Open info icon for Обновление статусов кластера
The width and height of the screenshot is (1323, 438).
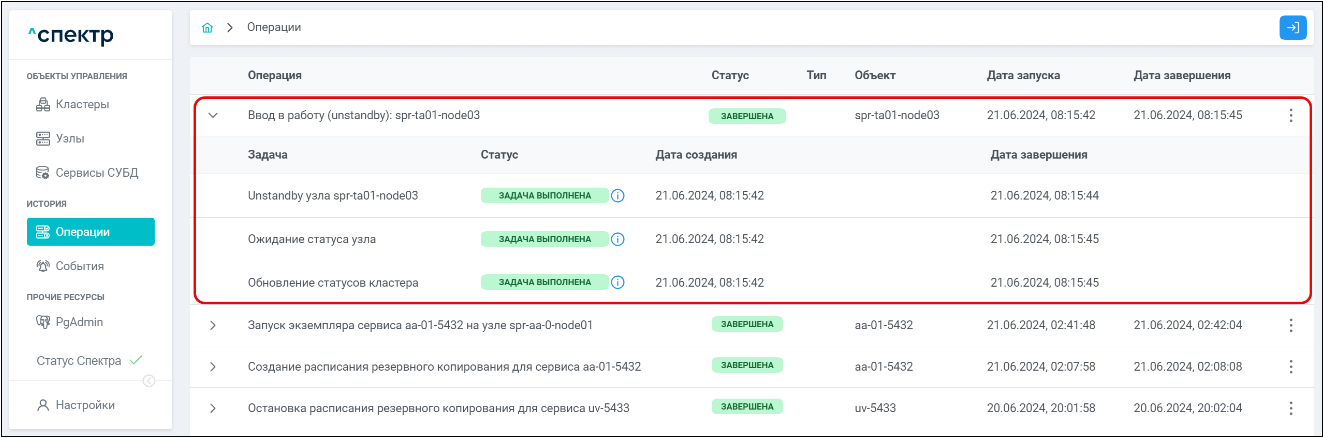tap(617, 283)
